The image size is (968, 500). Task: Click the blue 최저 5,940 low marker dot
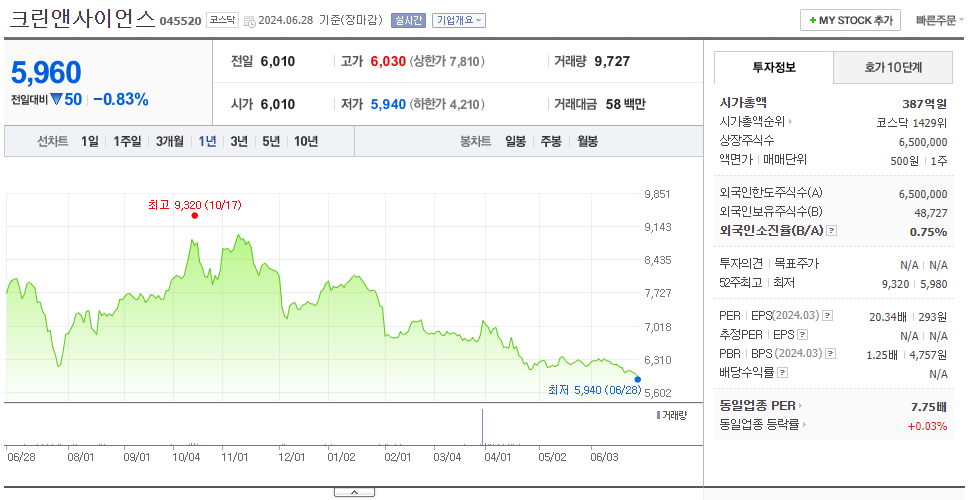click(638, 380)
